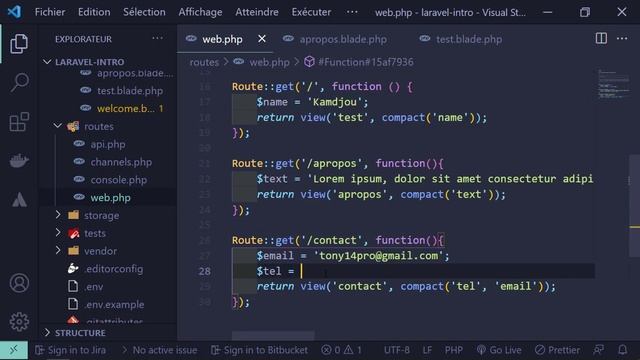The width and height of the screenshot is (640, 360).
Task: Open the Search view
Action: pyautogui.click(x=19, y=83)
